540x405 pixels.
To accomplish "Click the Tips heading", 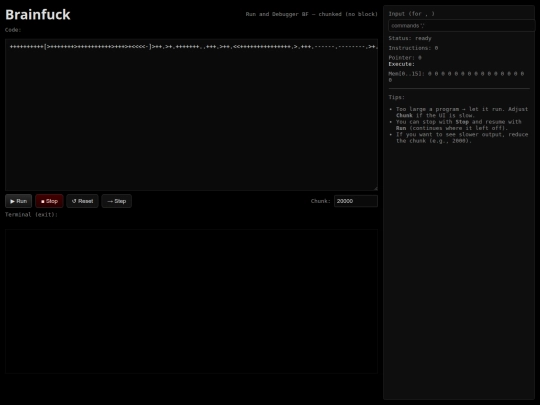I will pos(397,97).
